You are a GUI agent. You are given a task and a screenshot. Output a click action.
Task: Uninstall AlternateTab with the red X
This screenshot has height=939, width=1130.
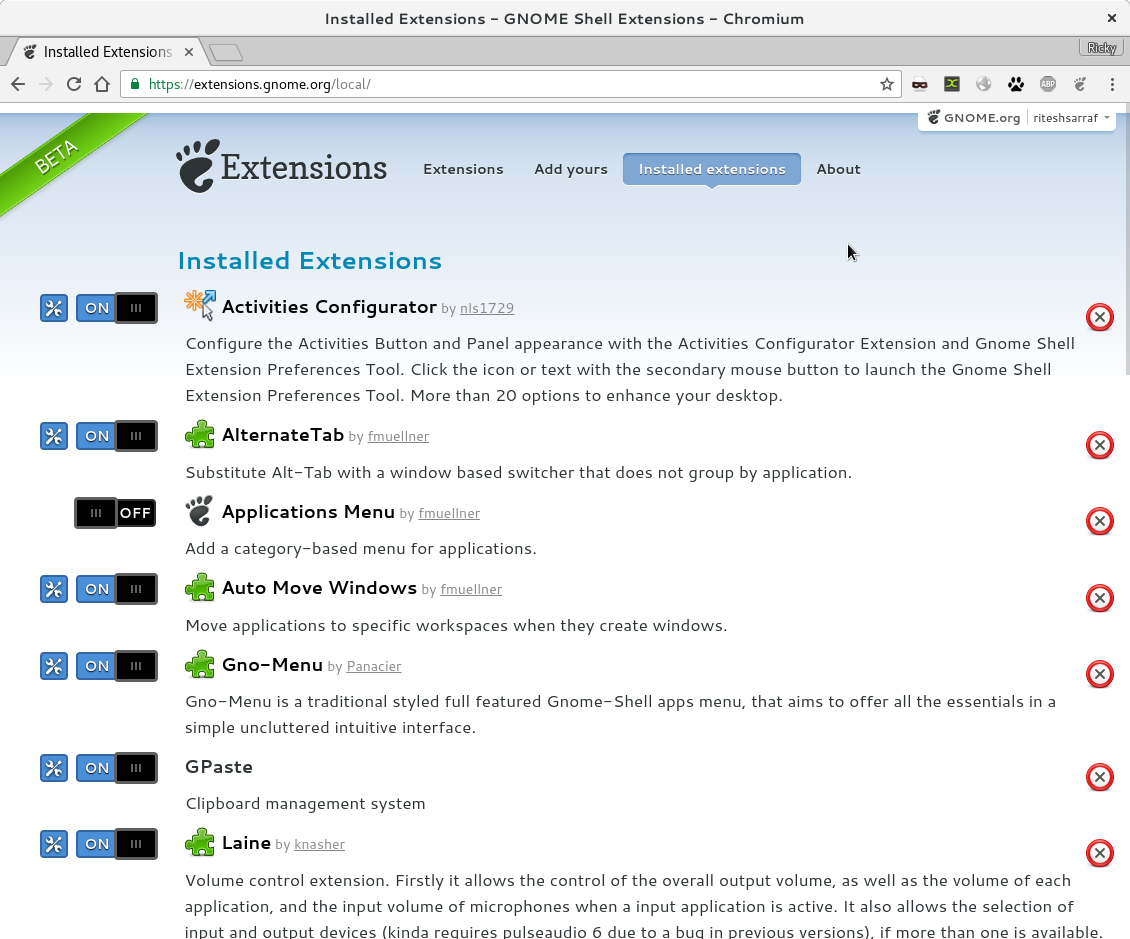[x=1100, y=445]
